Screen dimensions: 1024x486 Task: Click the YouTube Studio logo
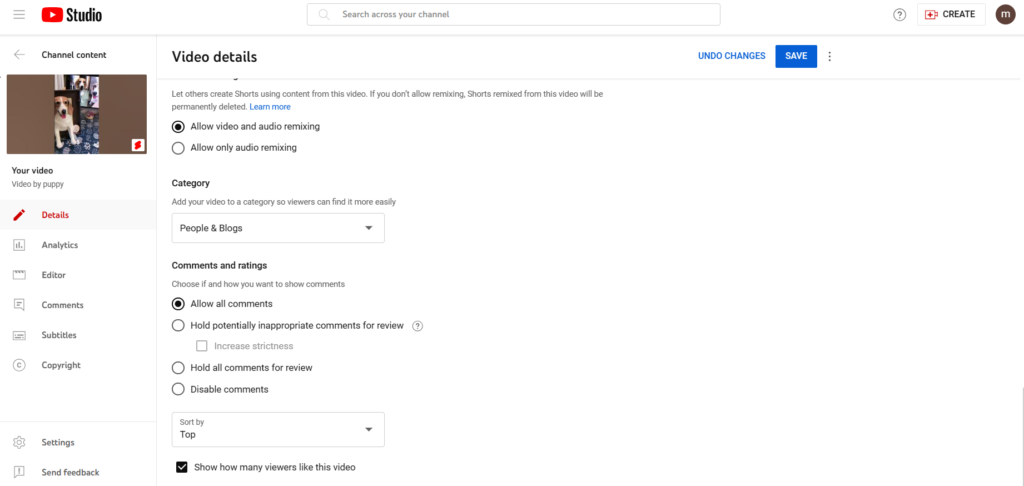point(72,15)
